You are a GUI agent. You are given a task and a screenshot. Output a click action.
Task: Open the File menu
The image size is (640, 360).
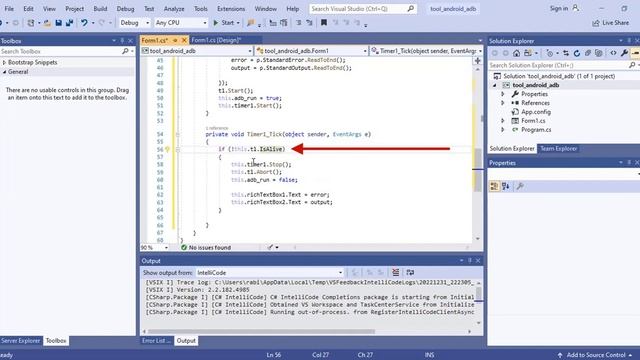point(9,8)
